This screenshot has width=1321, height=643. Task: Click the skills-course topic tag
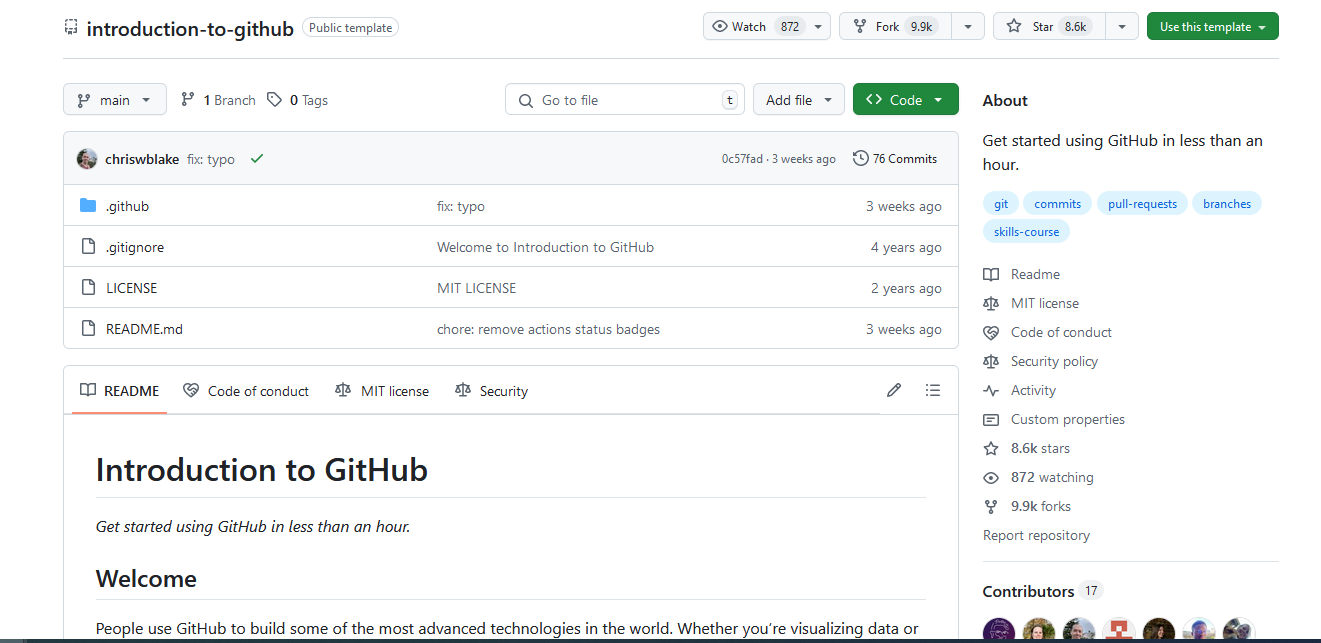(x=1026, y=231)
